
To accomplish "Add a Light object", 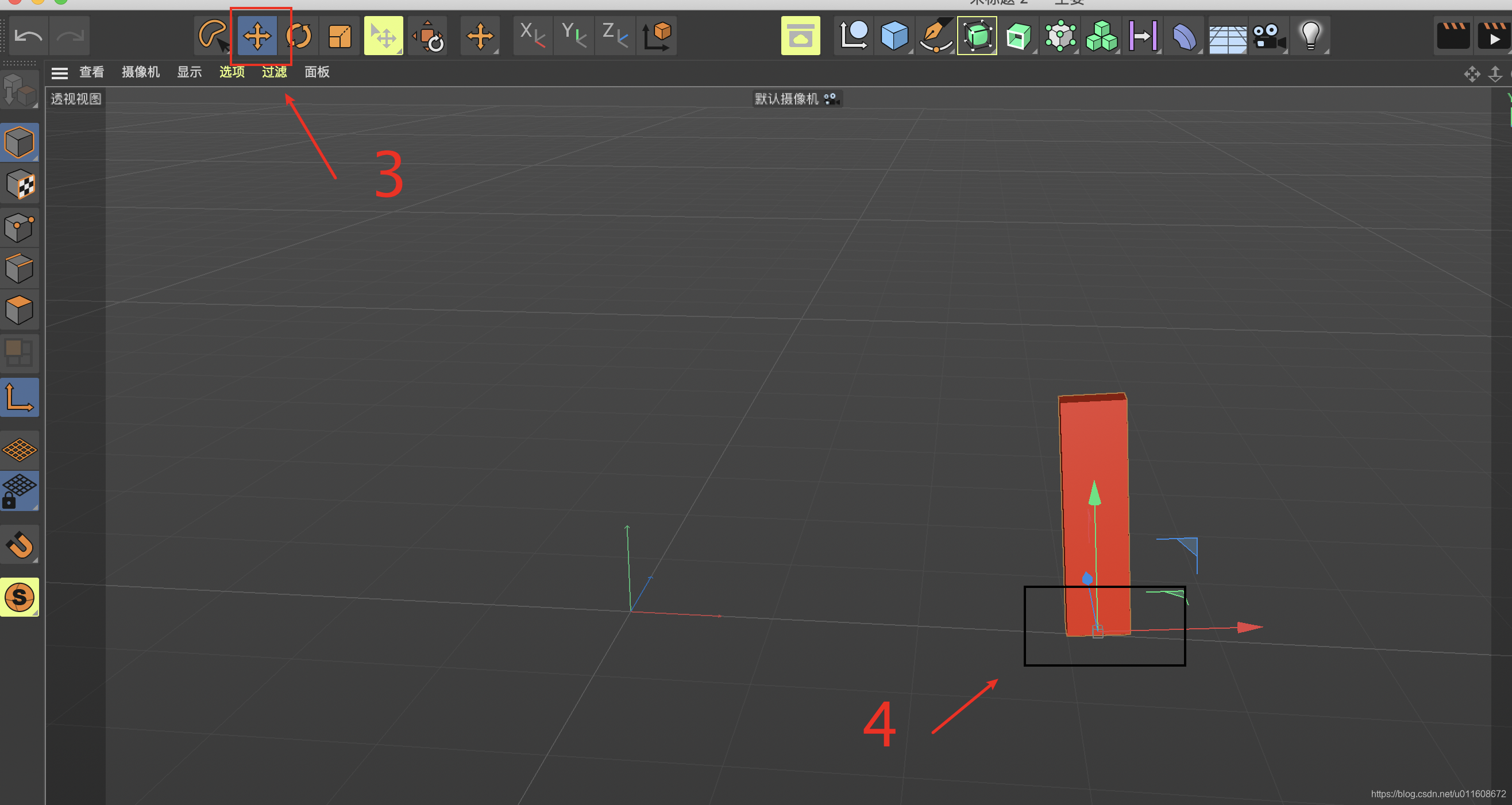I will [1310, 36].
